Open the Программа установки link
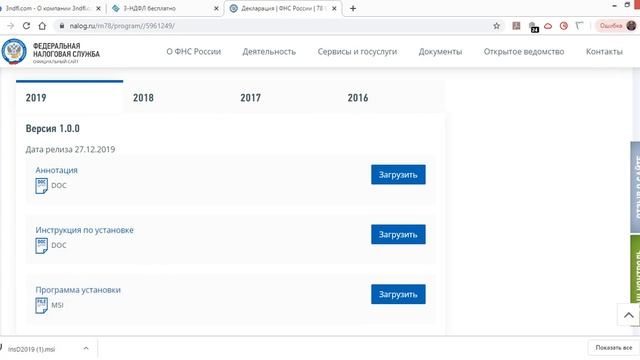 click(x=78, y=290)
